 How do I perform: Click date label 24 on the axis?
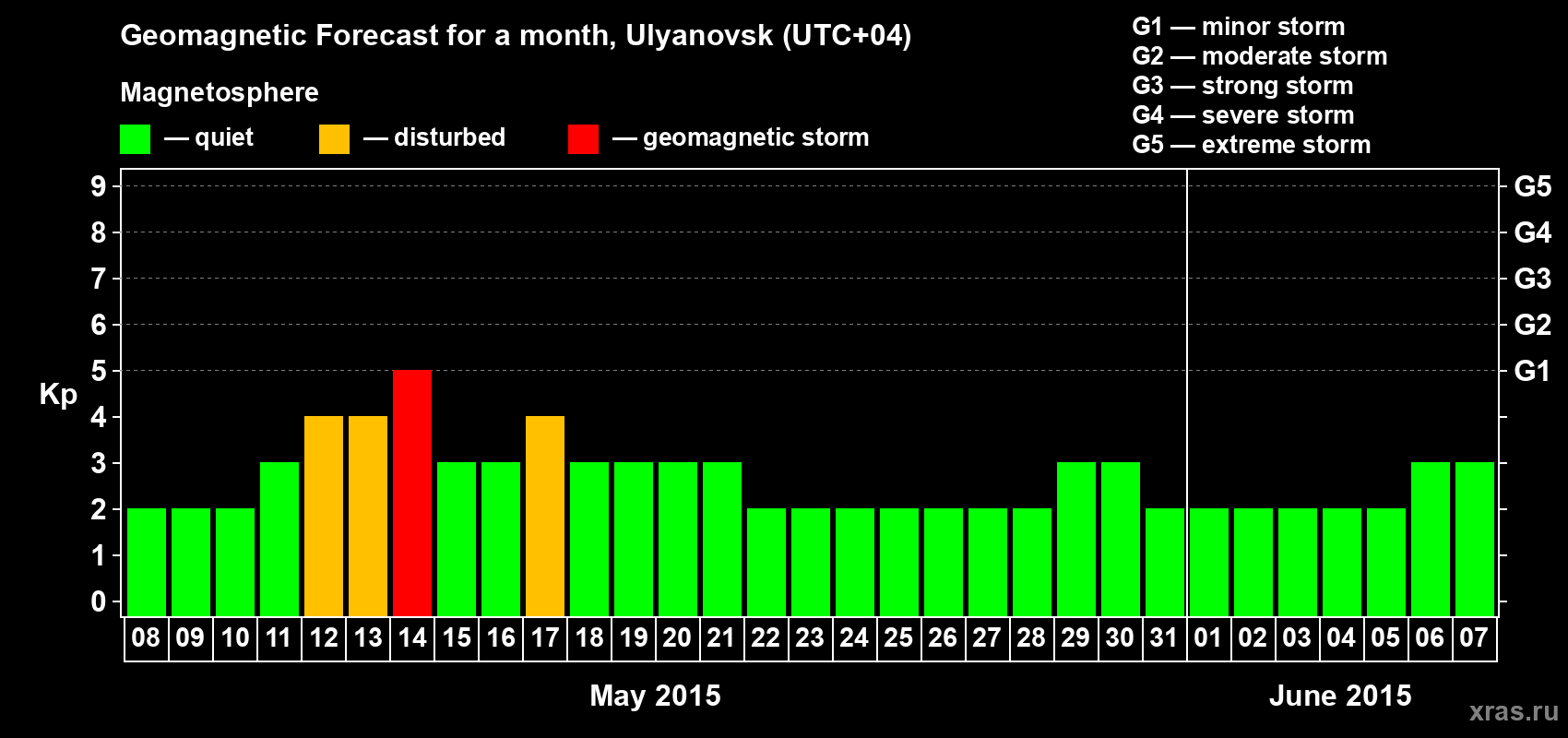854,637
